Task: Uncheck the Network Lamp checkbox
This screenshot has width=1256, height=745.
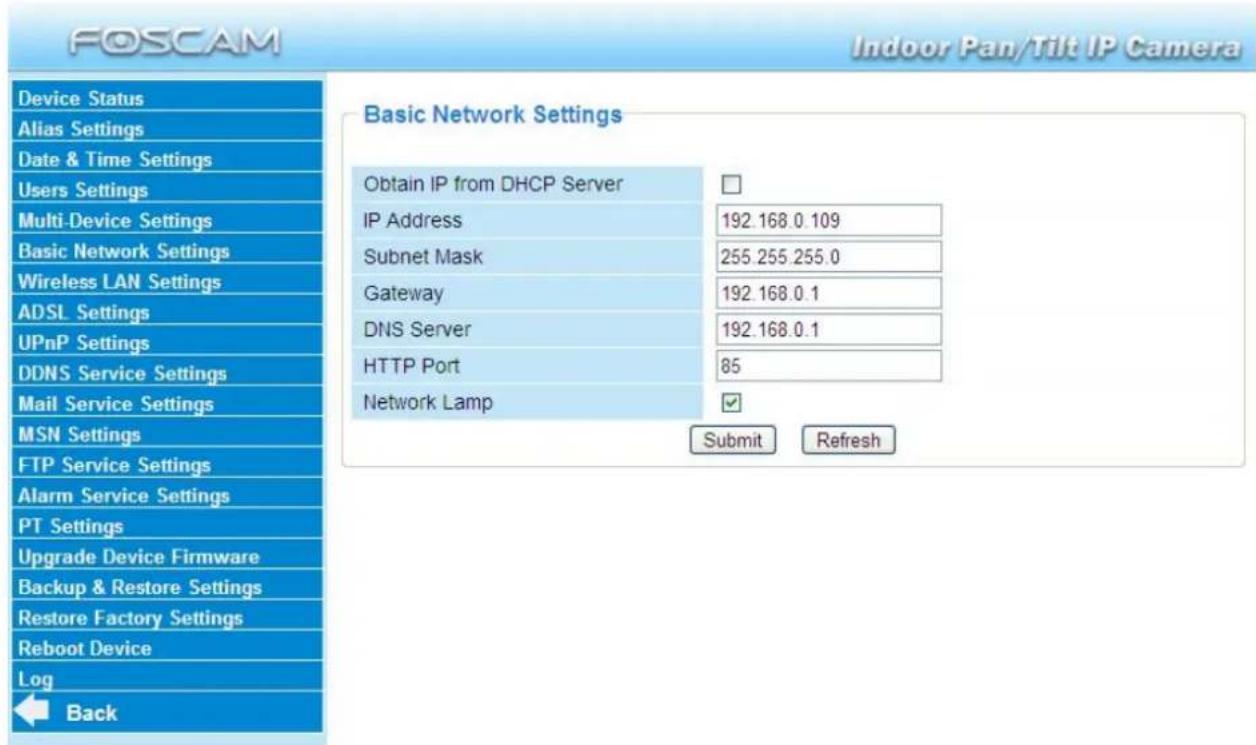Action: (731, 402)
